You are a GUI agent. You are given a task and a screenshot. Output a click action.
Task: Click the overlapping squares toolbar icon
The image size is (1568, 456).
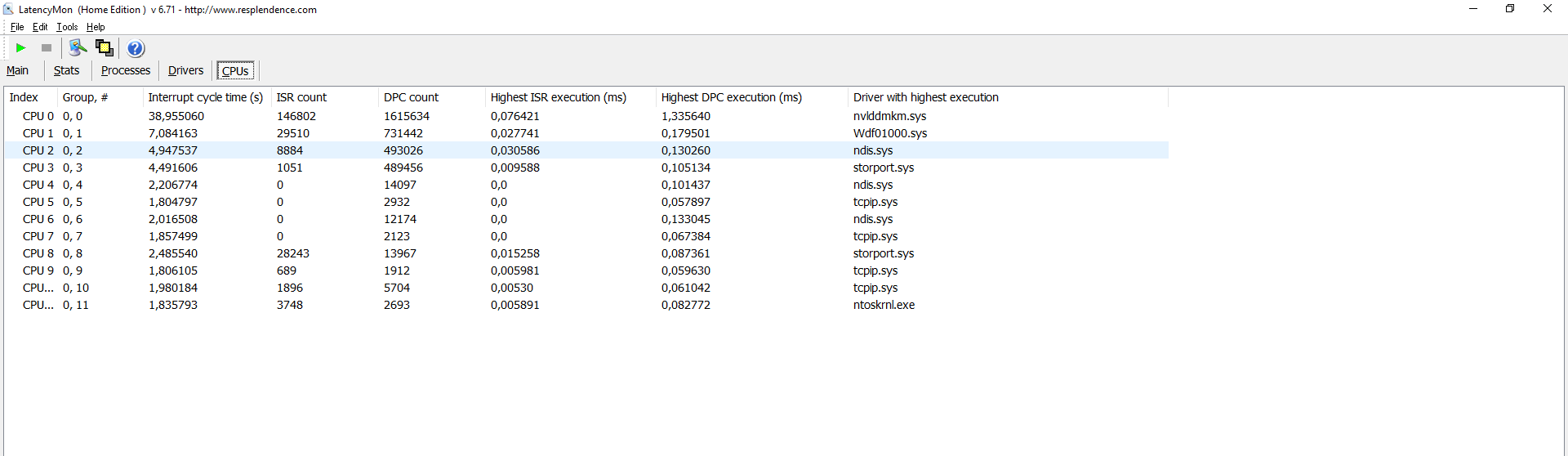[x=104, y=48]
